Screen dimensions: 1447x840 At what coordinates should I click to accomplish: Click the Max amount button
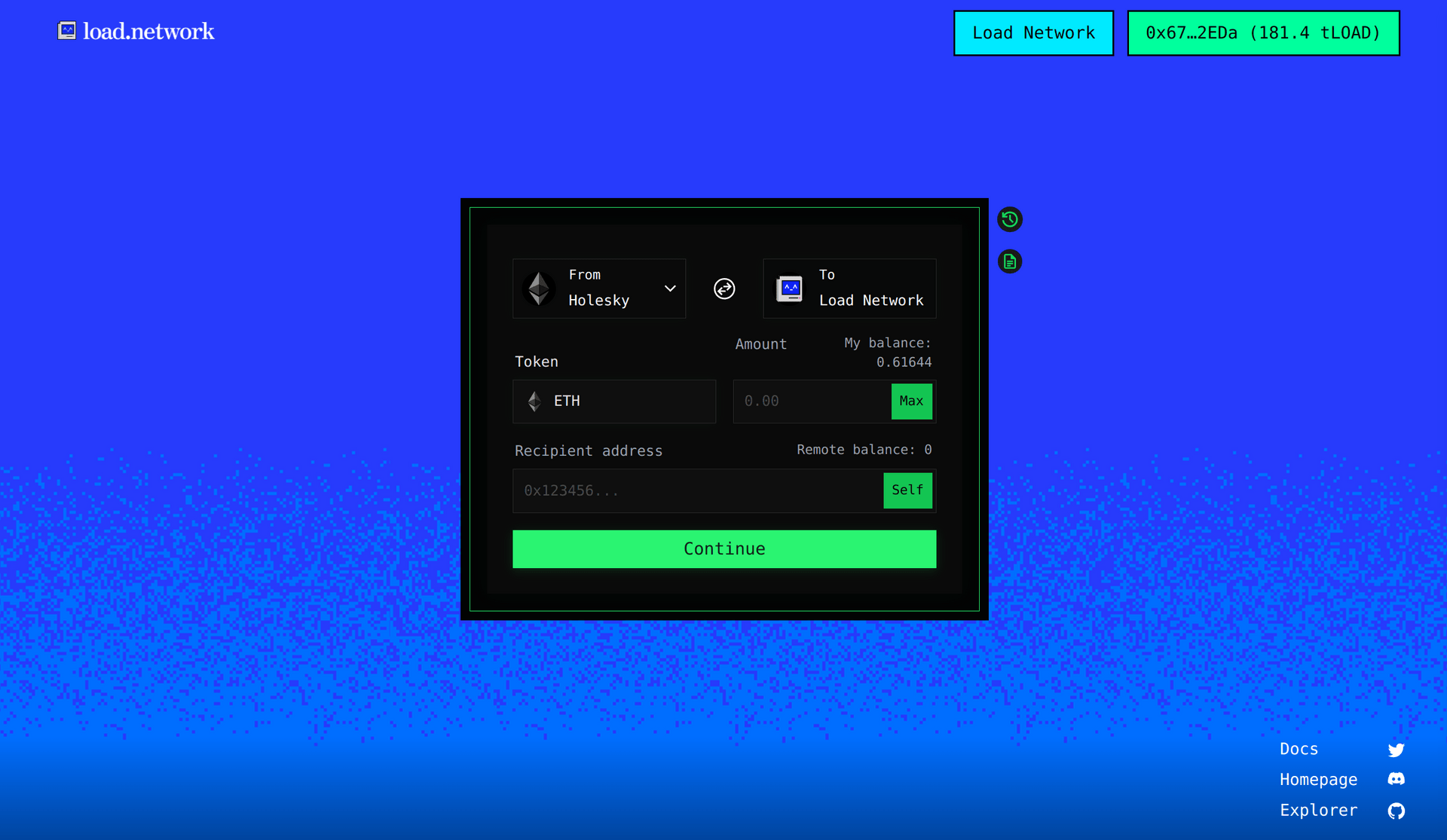pyautogui.click(x=911, y=402)
